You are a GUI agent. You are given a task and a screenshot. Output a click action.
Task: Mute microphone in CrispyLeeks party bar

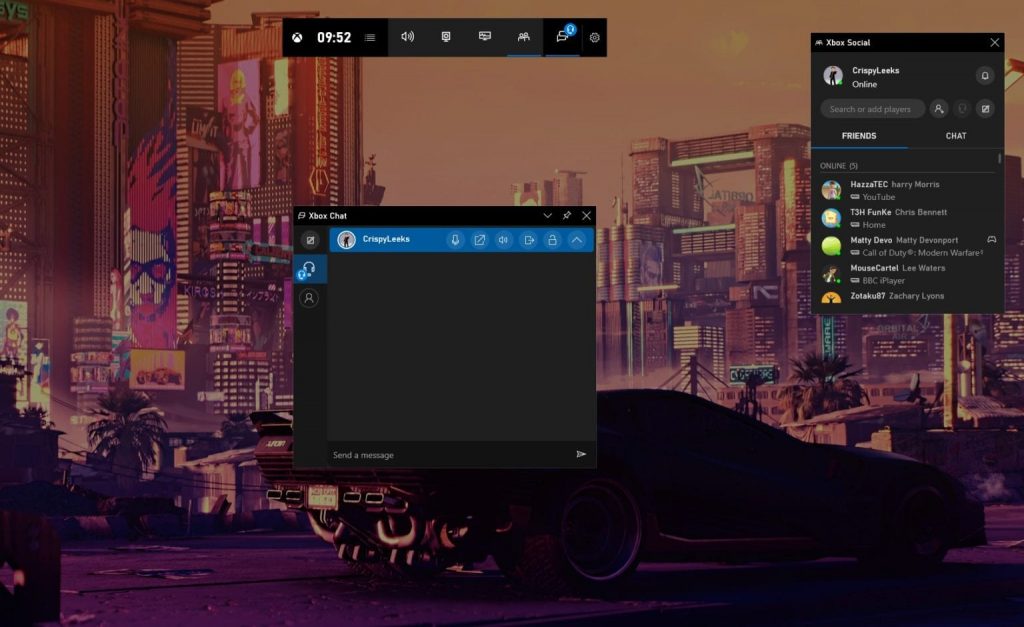(x=455, y=240)
